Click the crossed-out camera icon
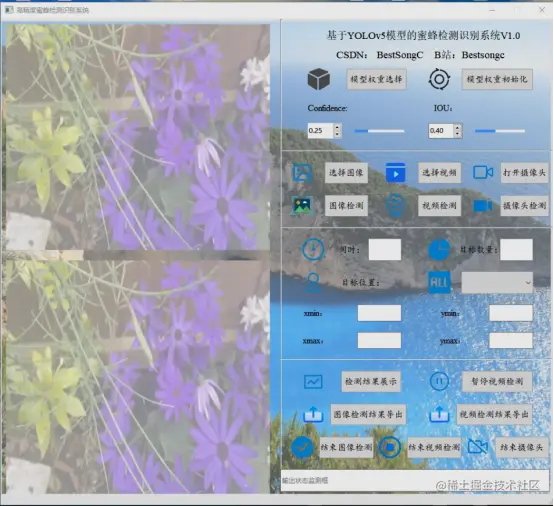Image resolution: width=554 pixels, height=506 pixels. [477, 447]
